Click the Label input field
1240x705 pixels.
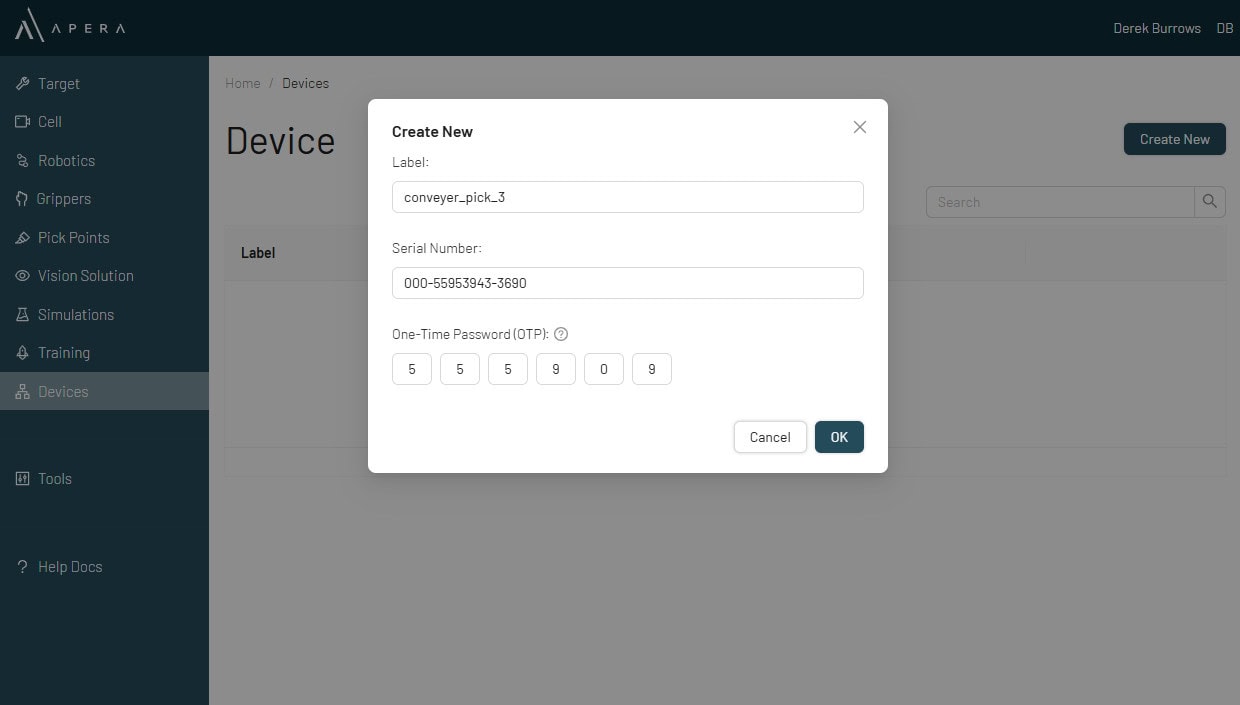[627, 197]
